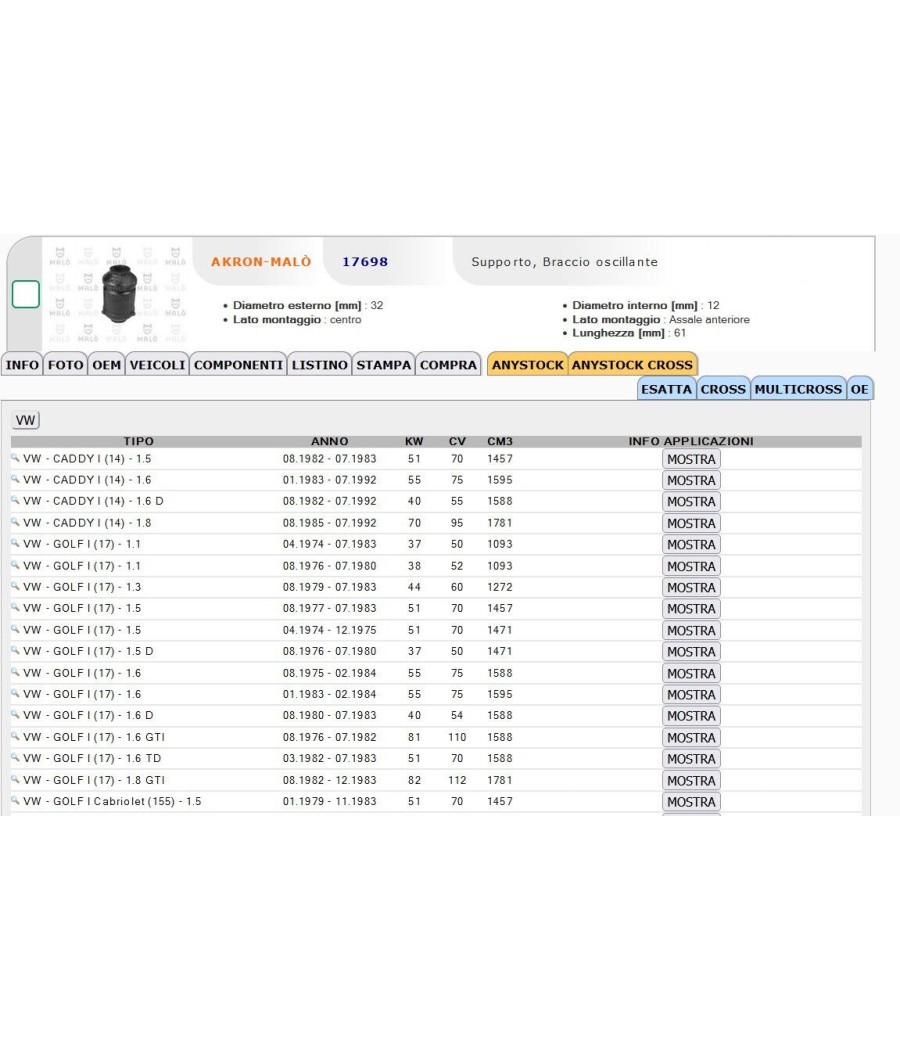This screenshot has width=900, height=1050.
Task: Click the product thumbnail of the bushing
Action: coord(119,294)
